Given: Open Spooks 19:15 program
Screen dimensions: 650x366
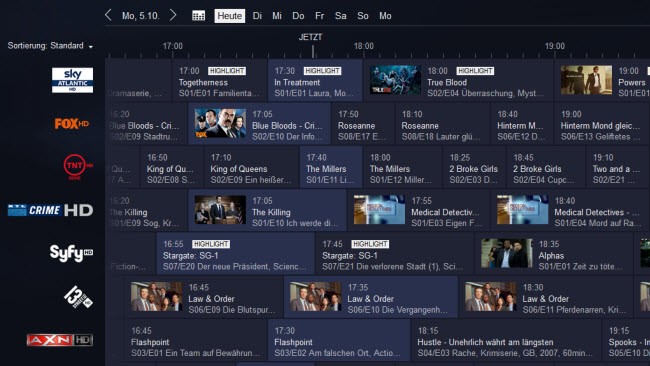Looking at the screenshot, I should (x=626, y=341).
